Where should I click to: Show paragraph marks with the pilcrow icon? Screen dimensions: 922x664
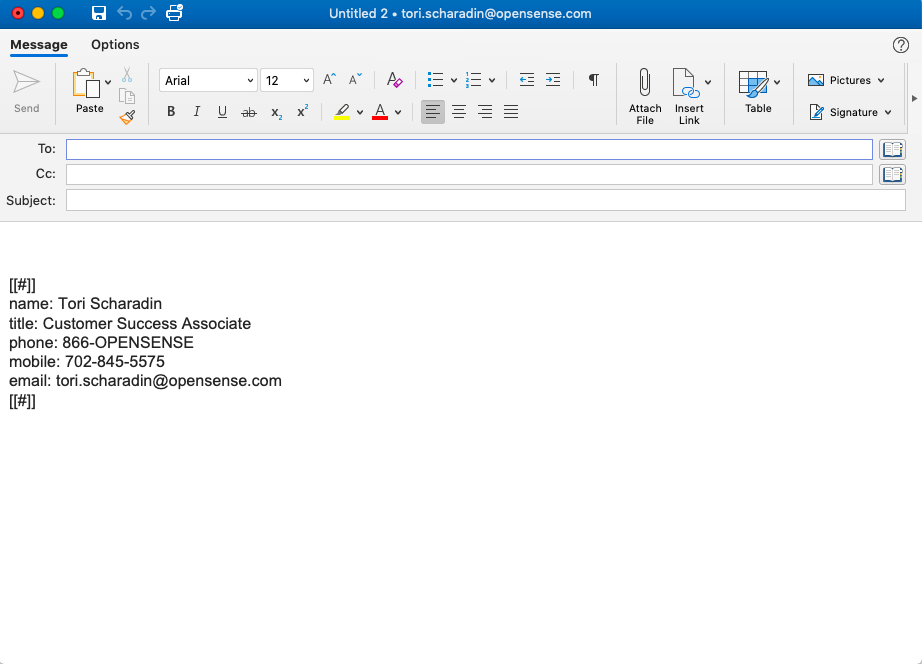tap(594, 79)
